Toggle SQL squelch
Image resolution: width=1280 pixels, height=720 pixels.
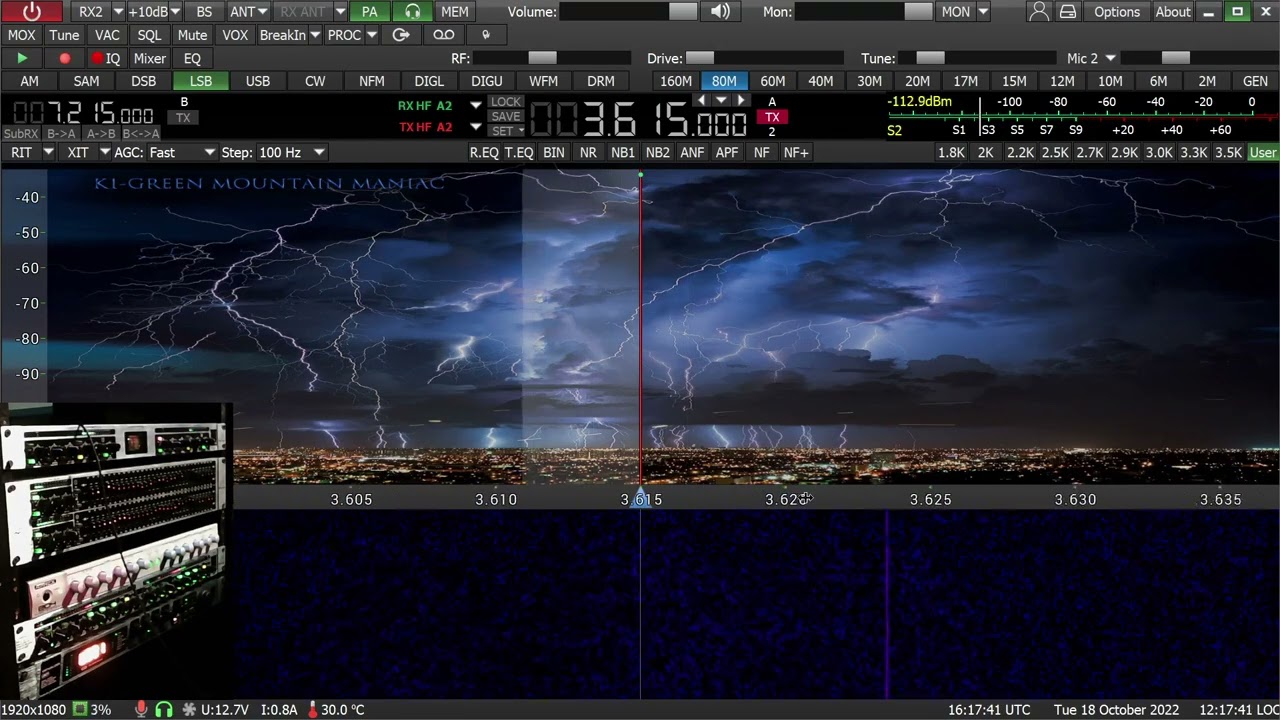(x=149, y=35)
